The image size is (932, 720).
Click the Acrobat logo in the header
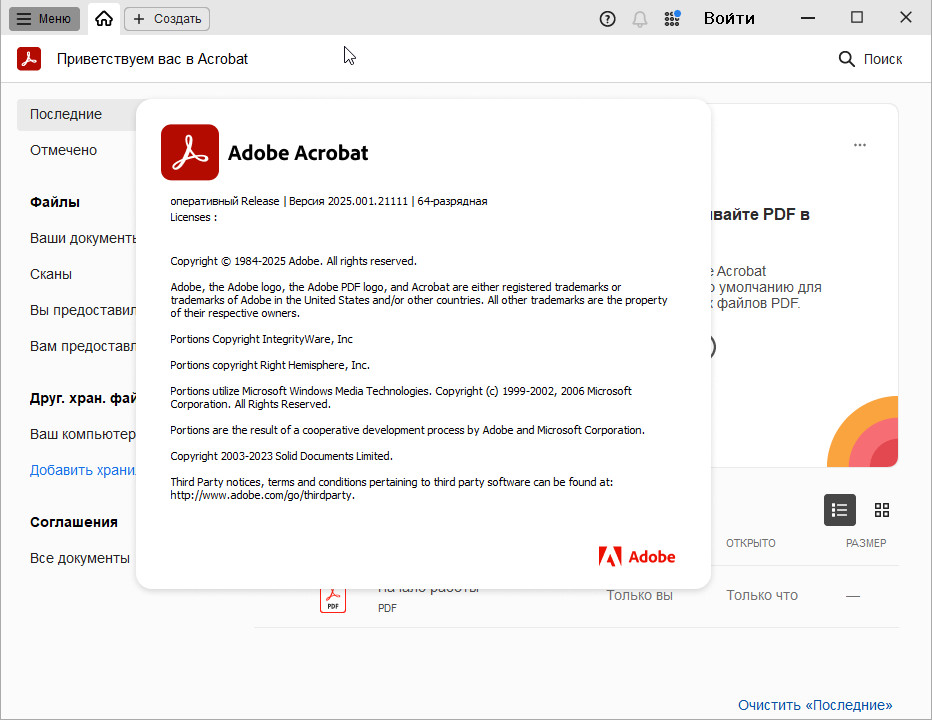coord(29,59)
